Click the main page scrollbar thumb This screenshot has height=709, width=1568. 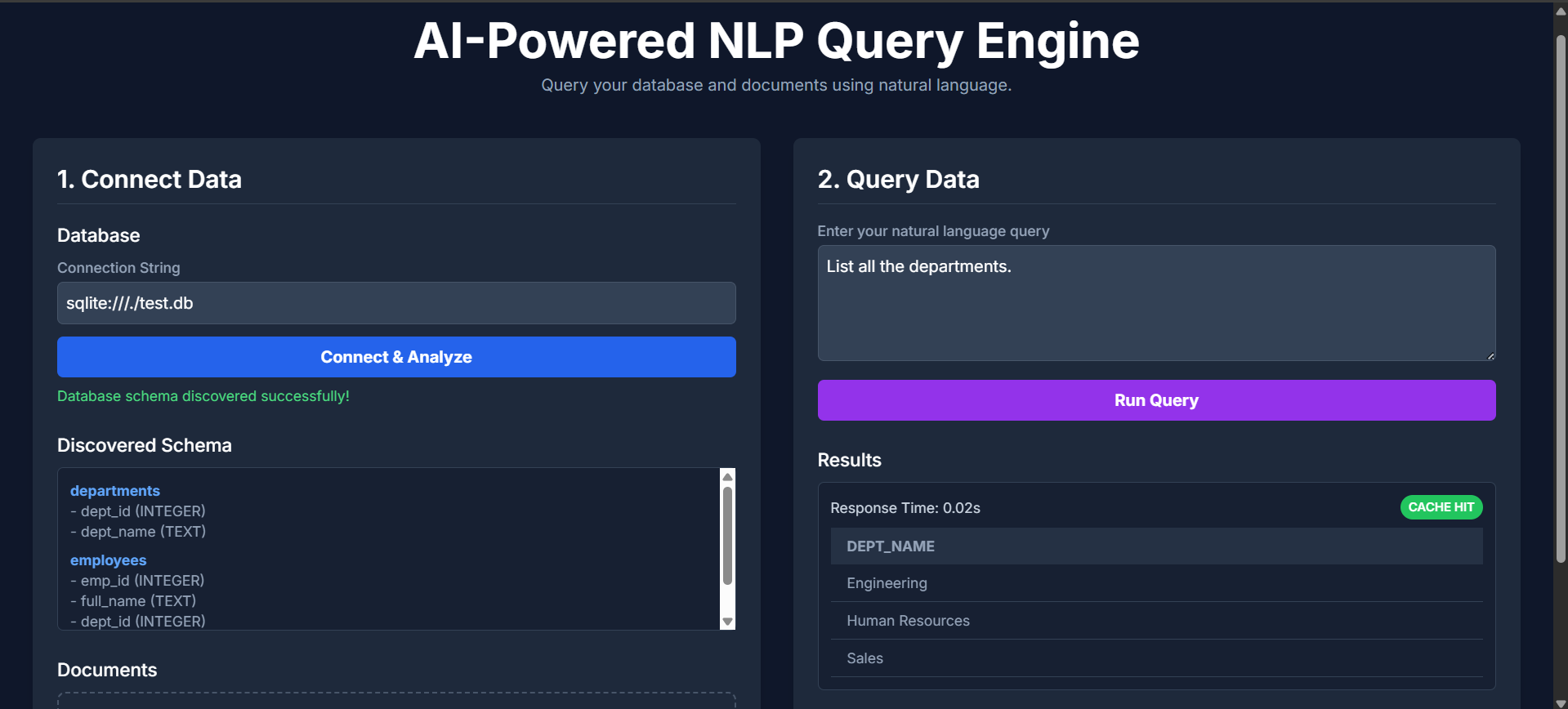1561,298
